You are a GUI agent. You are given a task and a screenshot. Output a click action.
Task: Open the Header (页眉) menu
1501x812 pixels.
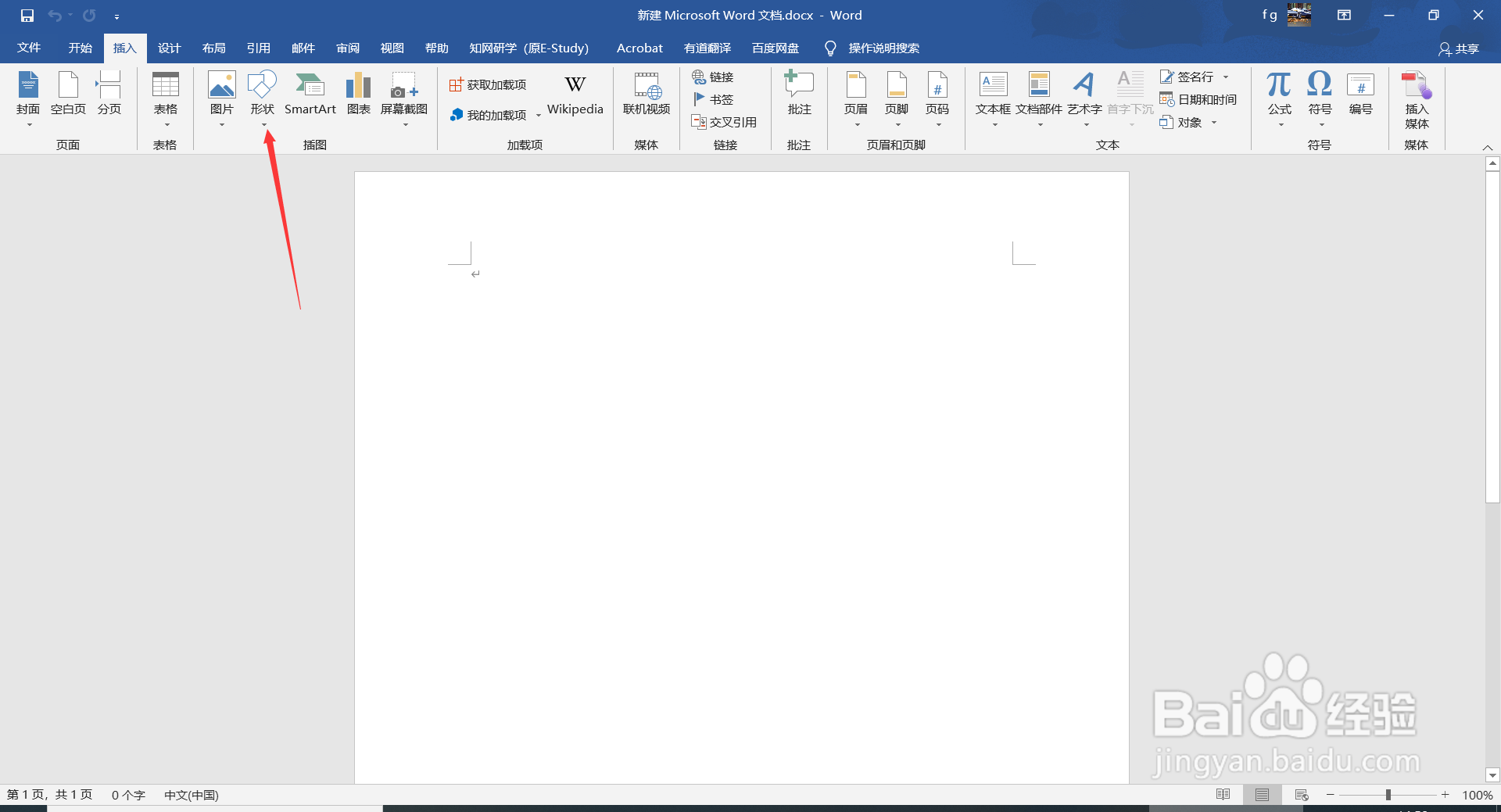coord(856,99)
